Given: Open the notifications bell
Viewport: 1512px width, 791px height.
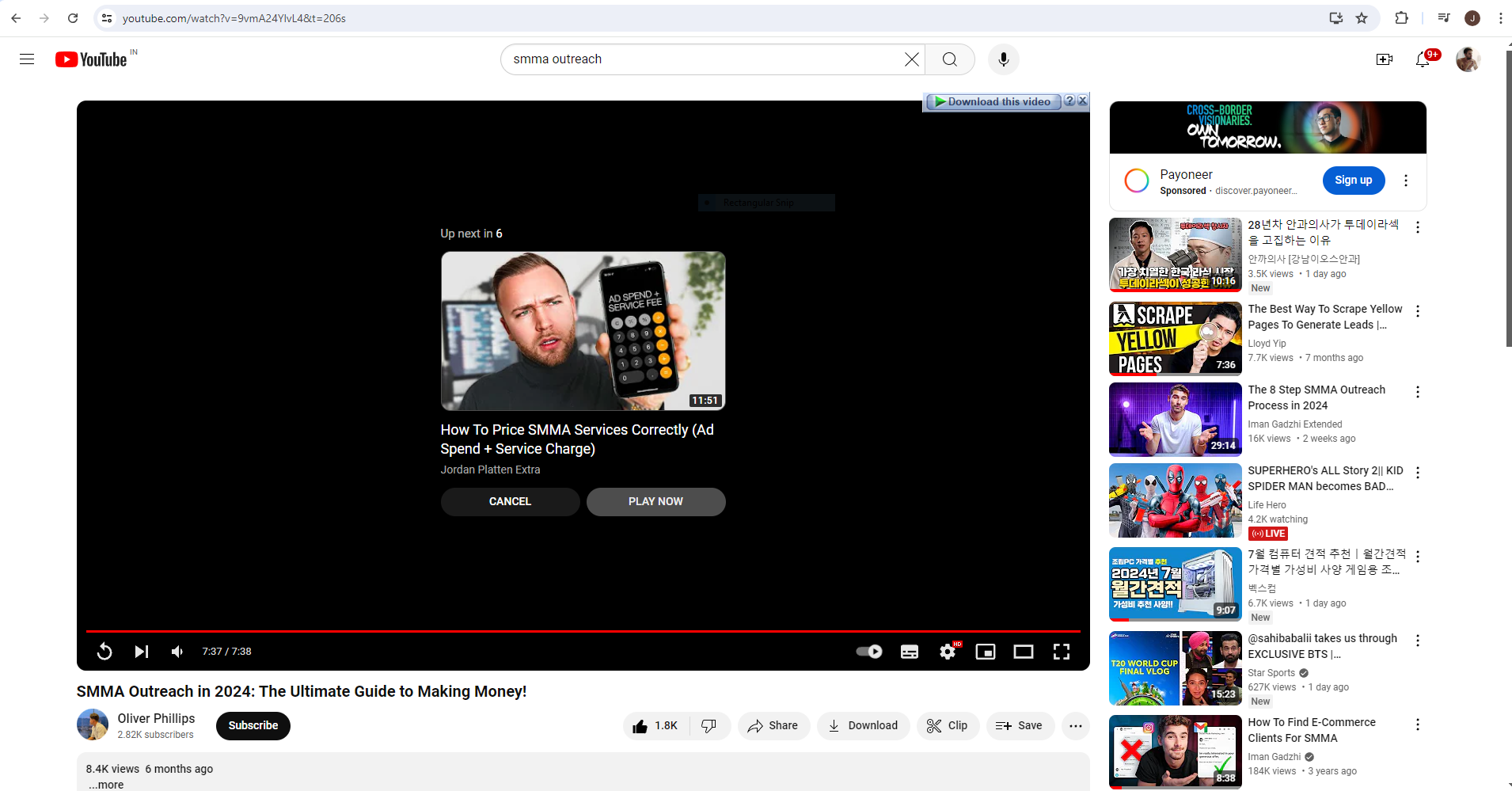Looking at the screenshot, I should (1423, 59).
